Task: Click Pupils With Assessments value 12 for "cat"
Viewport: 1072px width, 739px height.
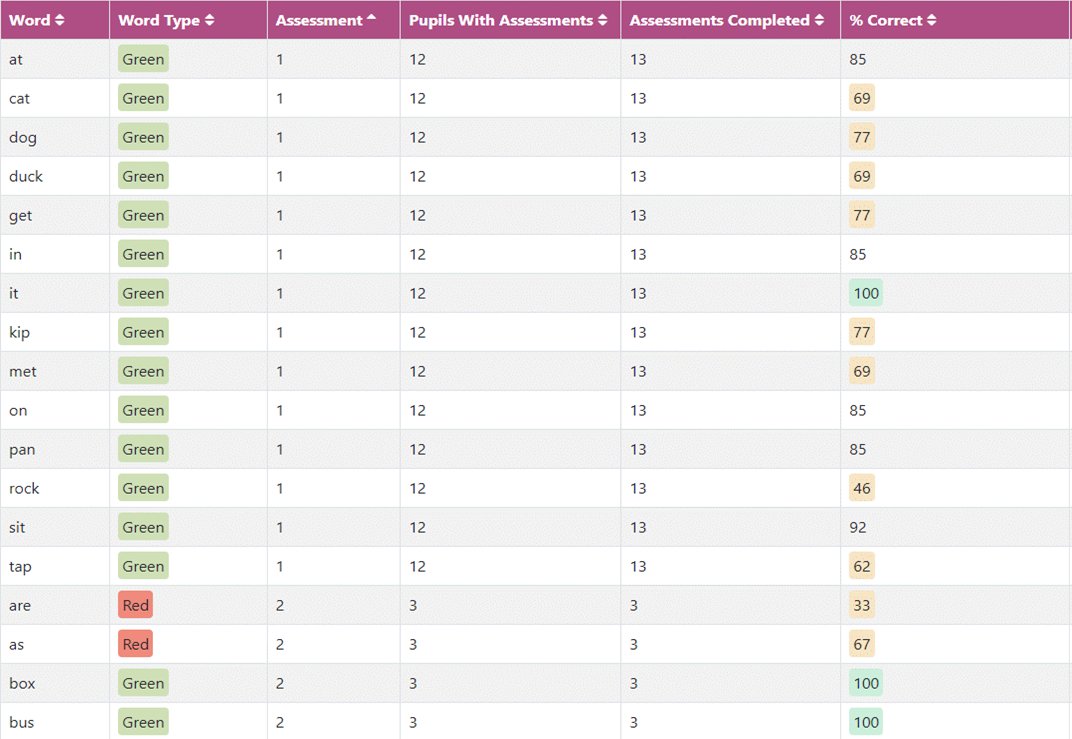Action: coord(418,98)
